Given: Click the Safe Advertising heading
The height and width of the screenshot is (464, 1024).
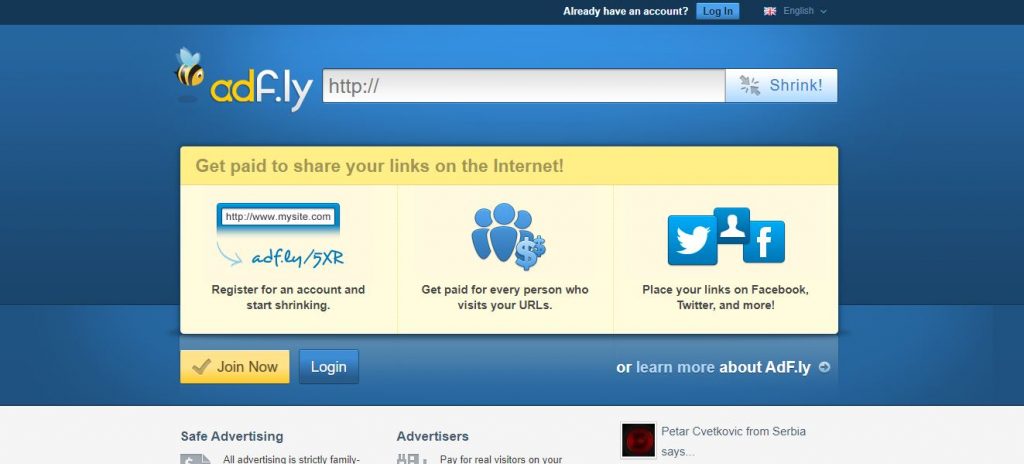Looking at the screenshot, I should point(232,436).
